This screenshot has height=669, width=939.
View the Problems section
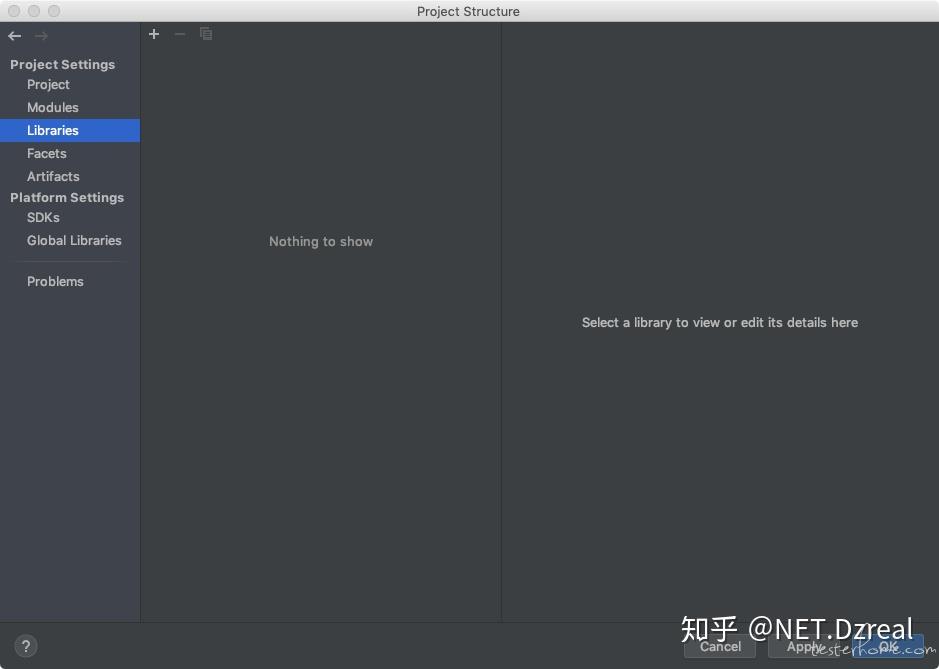point(55,281)
